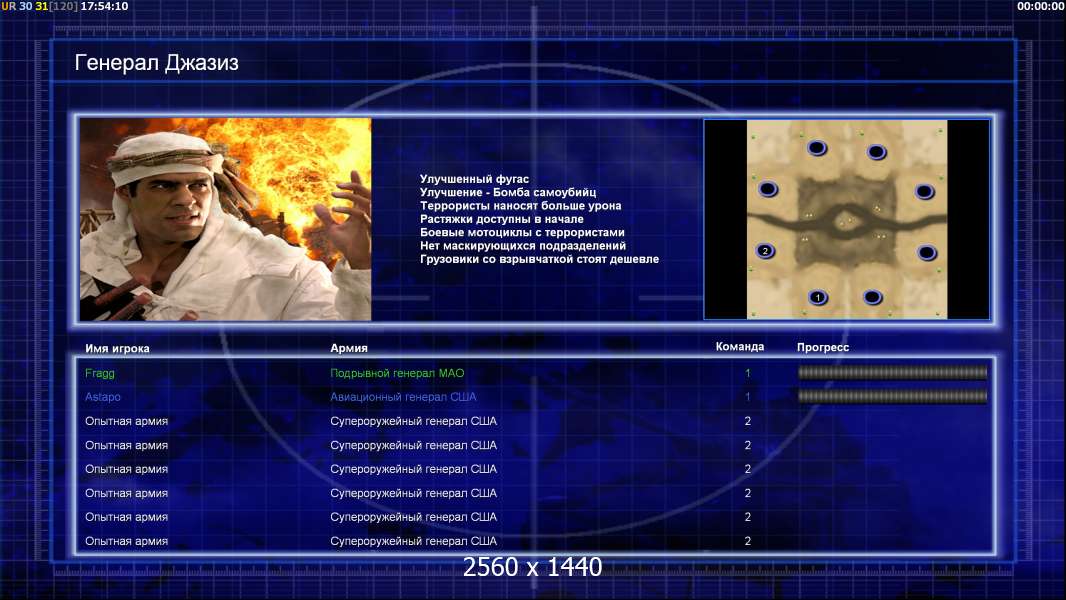Click the elapsed timer '00:00:00'
This screenshot has height=600, width=1066.
click(x=1041, y=6)
